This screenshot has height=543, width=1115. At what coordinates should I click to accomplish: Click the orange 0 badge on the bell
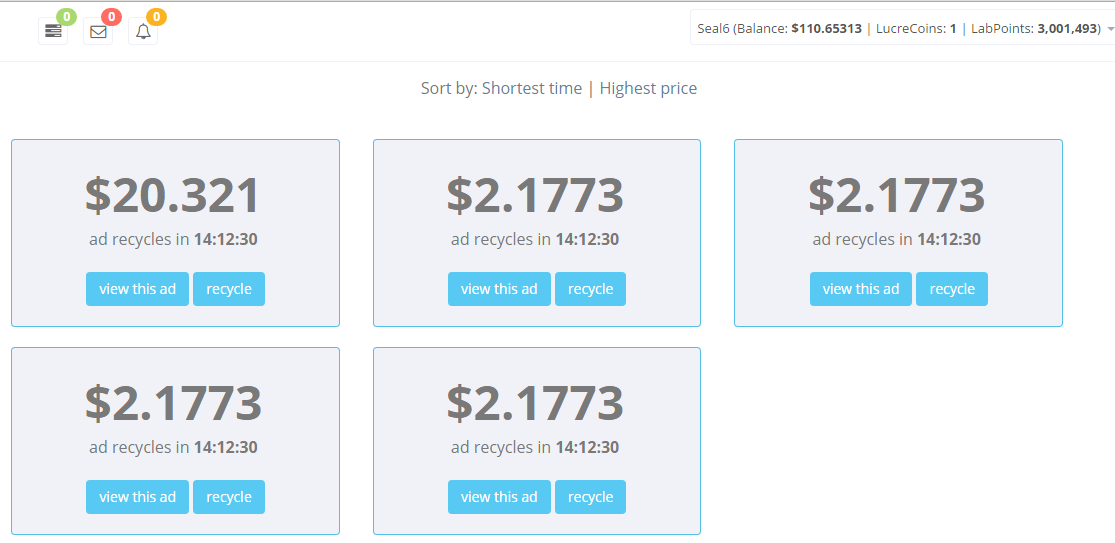point(156,17)
